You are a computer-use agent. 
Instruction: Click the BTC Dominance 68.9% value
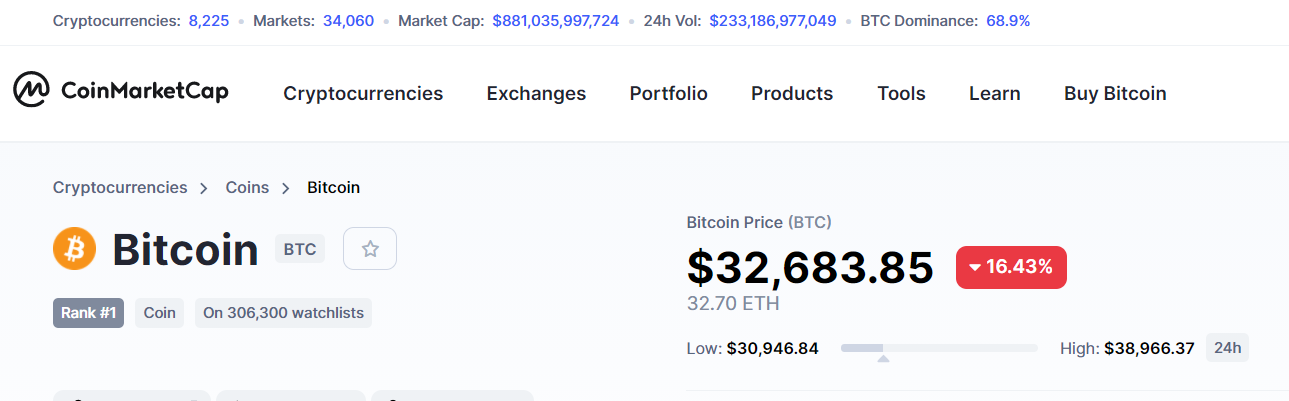(x=1008, y=20)
